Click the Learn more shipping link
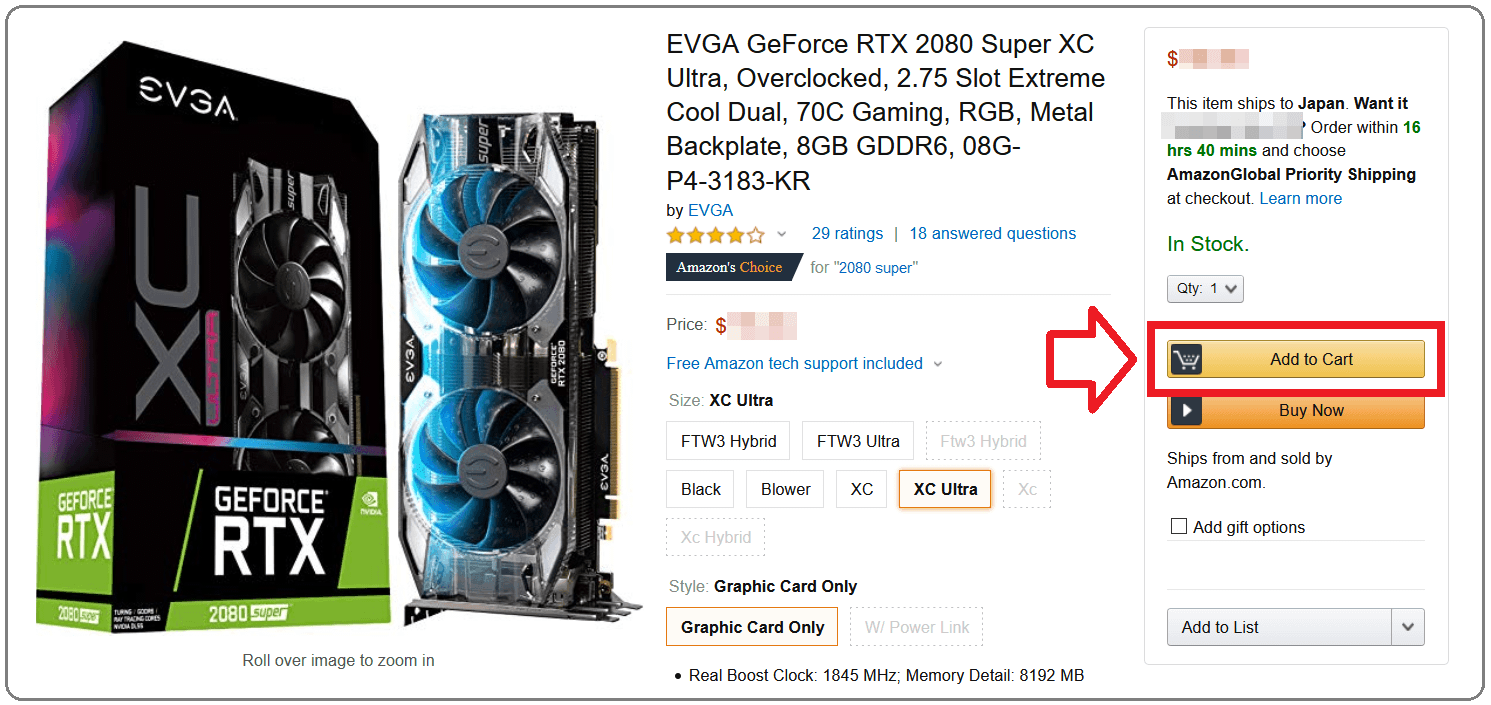Image resolution: width=1491 pixels, height=705 pixels. 1301,198
